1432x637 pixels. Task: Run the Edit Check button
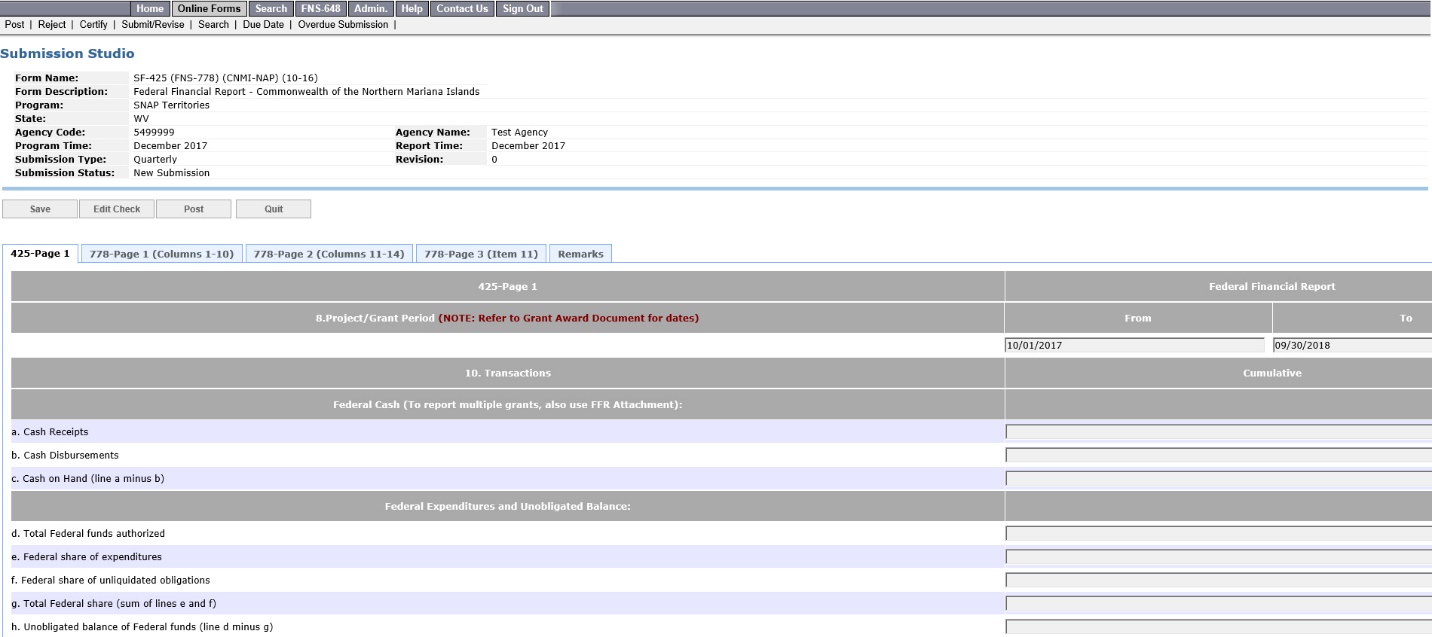[x=117, y=209]
